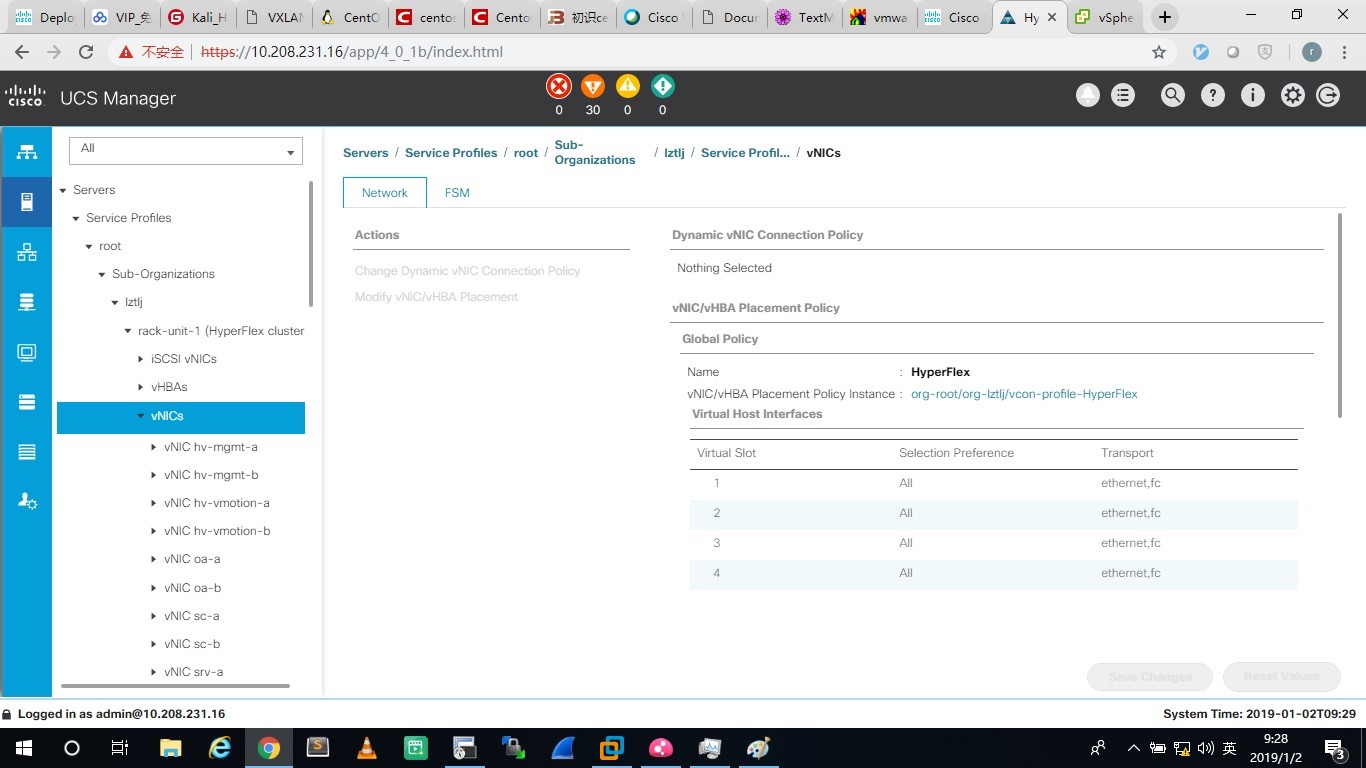
Task: Click the Reset Values button
Action: (x=1282, y=677)
